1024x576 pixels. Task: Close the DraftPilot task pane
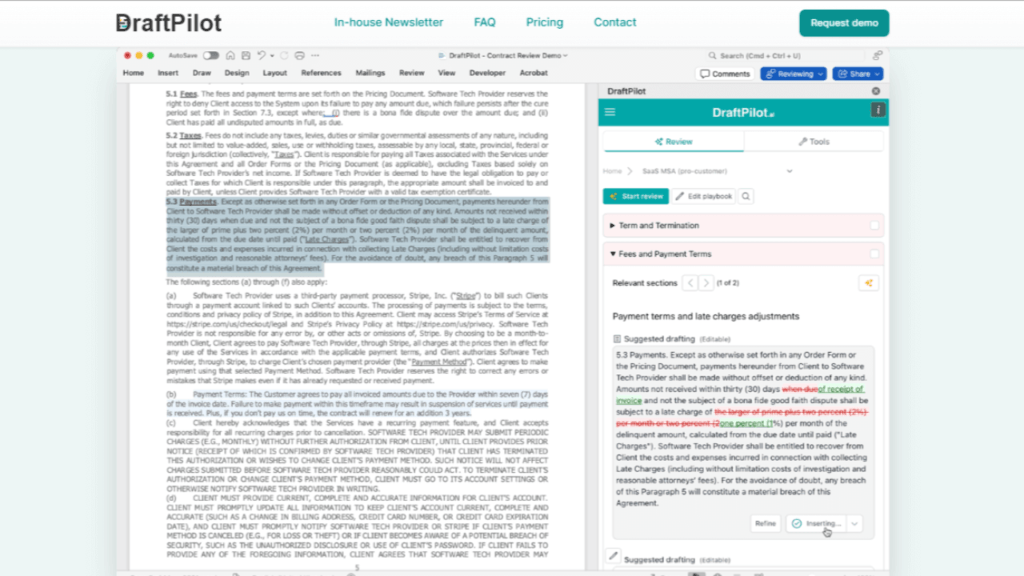tap(876, 91)
